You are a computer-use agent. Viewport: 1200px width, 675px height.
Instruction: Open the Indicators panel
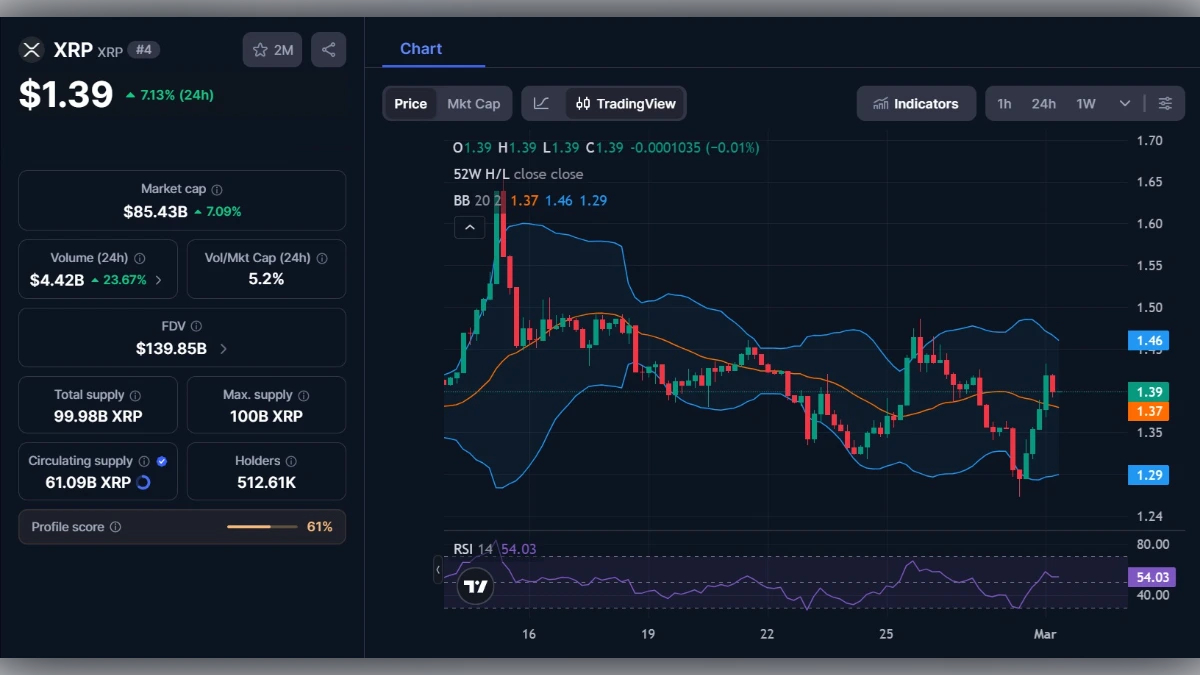(x=916, y=103)
